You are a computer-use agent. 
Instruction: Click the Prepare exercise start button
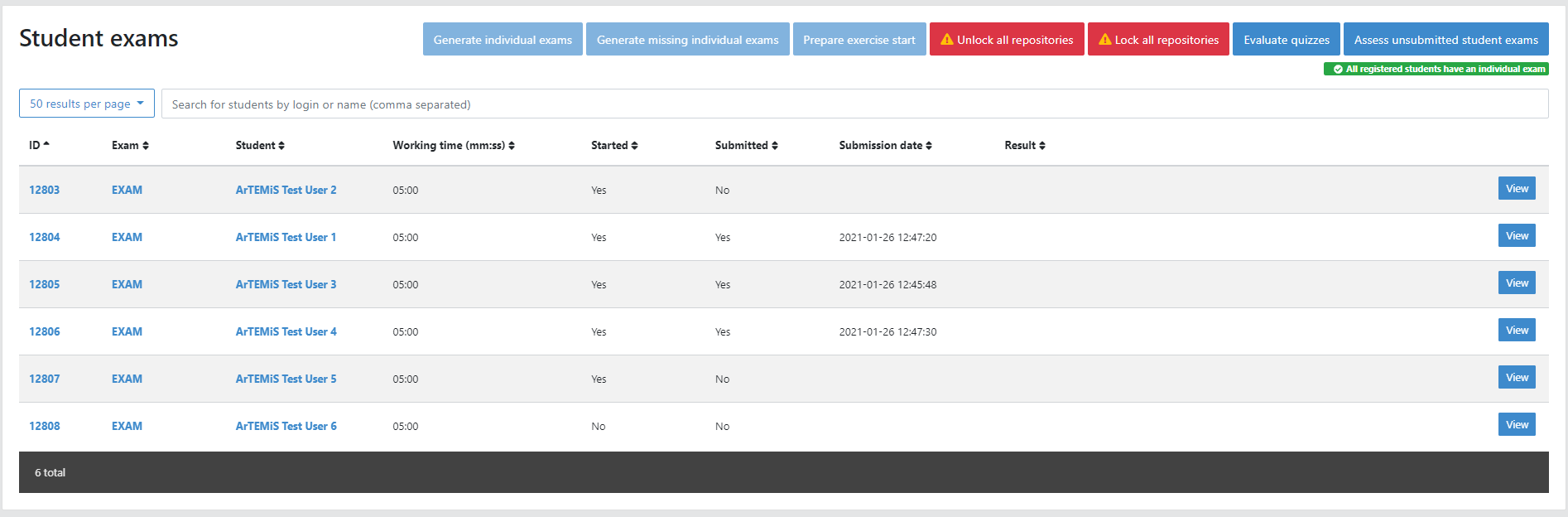[859, 39]
